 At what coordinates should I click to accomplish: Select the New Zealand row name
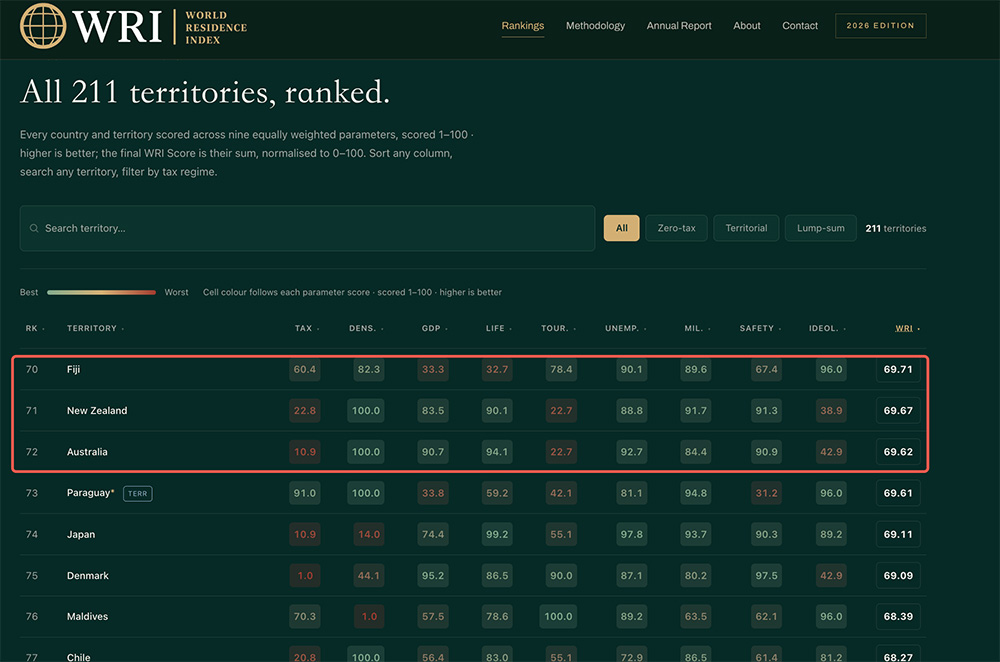tap(97, 411)
